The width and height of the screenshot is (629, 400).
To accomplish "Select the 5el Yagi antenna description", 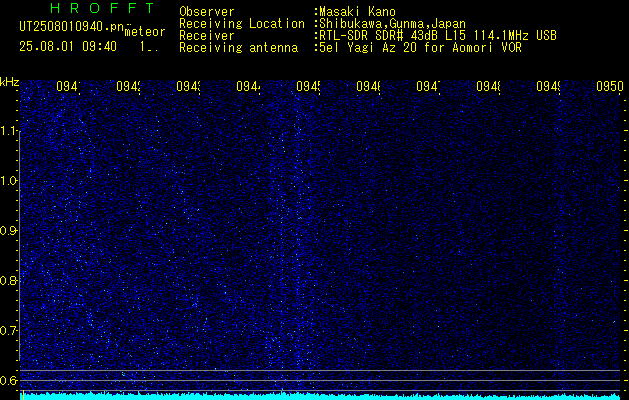I will pyautogui.click(x=420, y=48).
